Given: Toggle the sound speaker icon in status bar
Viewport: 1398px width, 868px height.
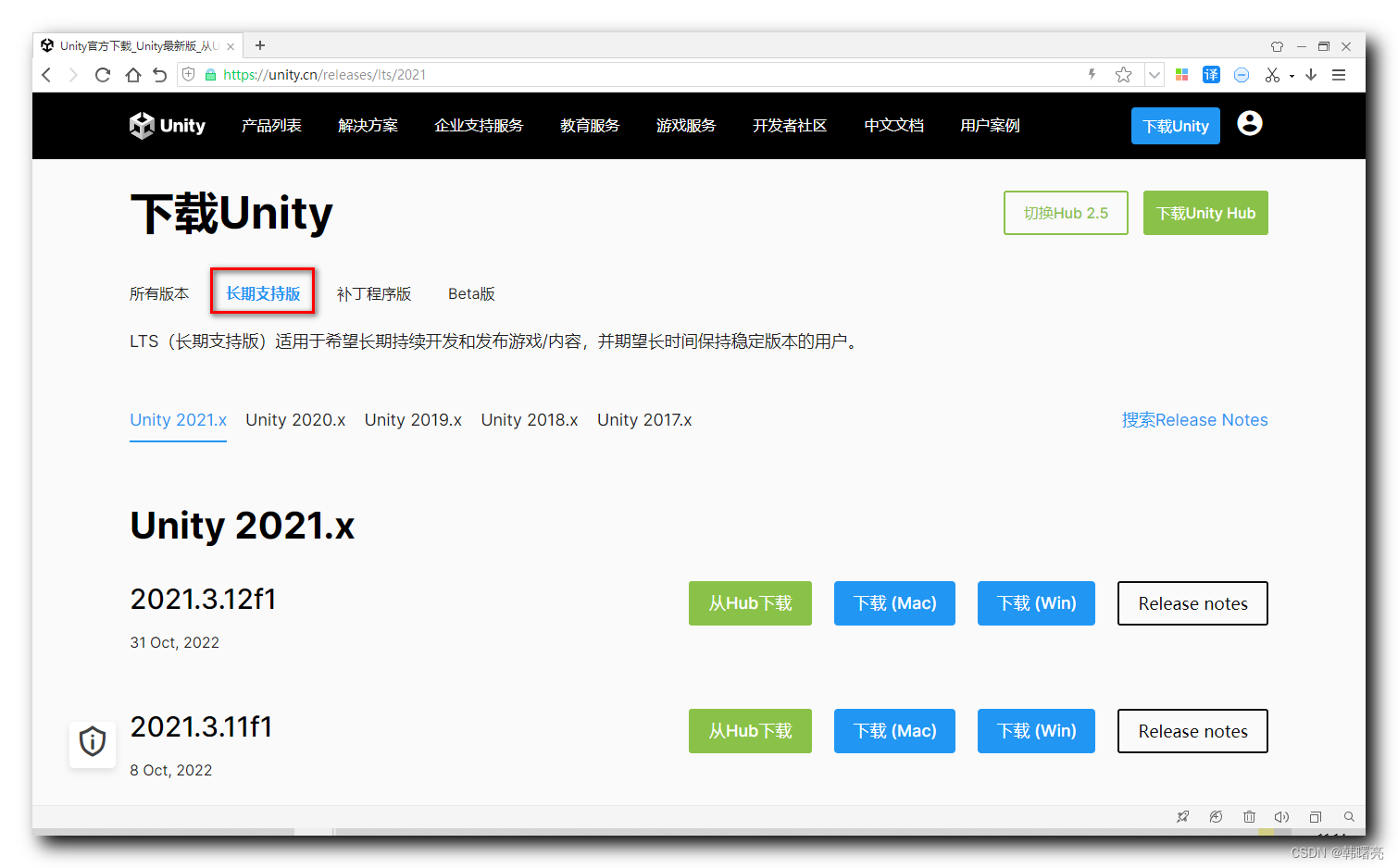Looking at the screenshot, I should (x=1281, y=817).
